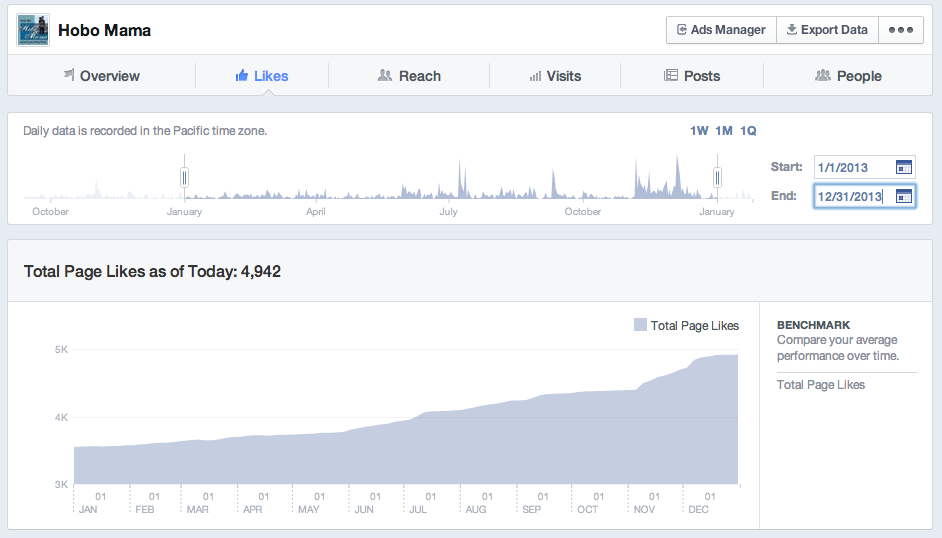Open the End date calendar icon
Screen dimensions: 942x538
click(x=904, y=196)
